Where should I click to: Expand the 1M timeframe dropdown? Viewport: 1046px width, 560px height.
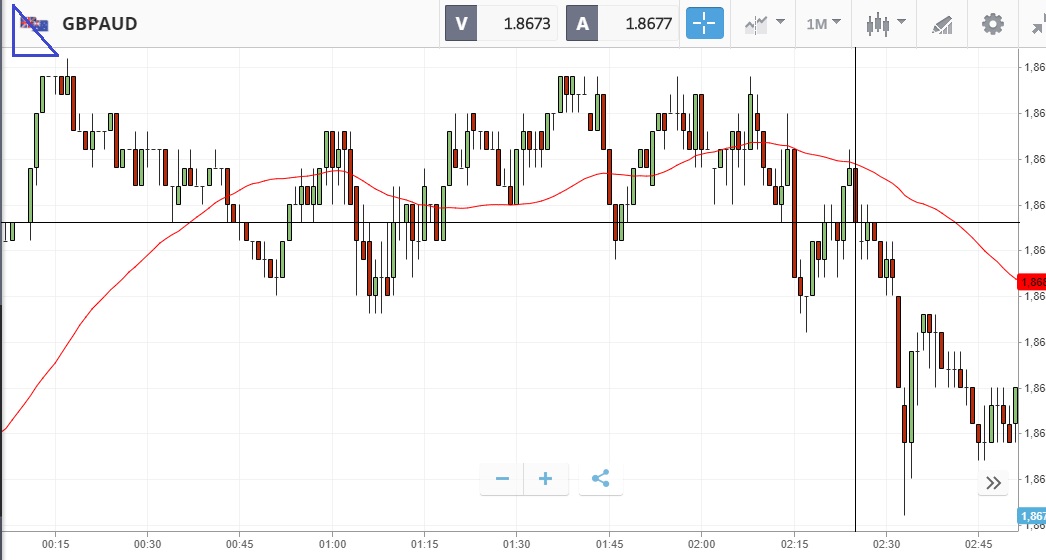[824, 24]
